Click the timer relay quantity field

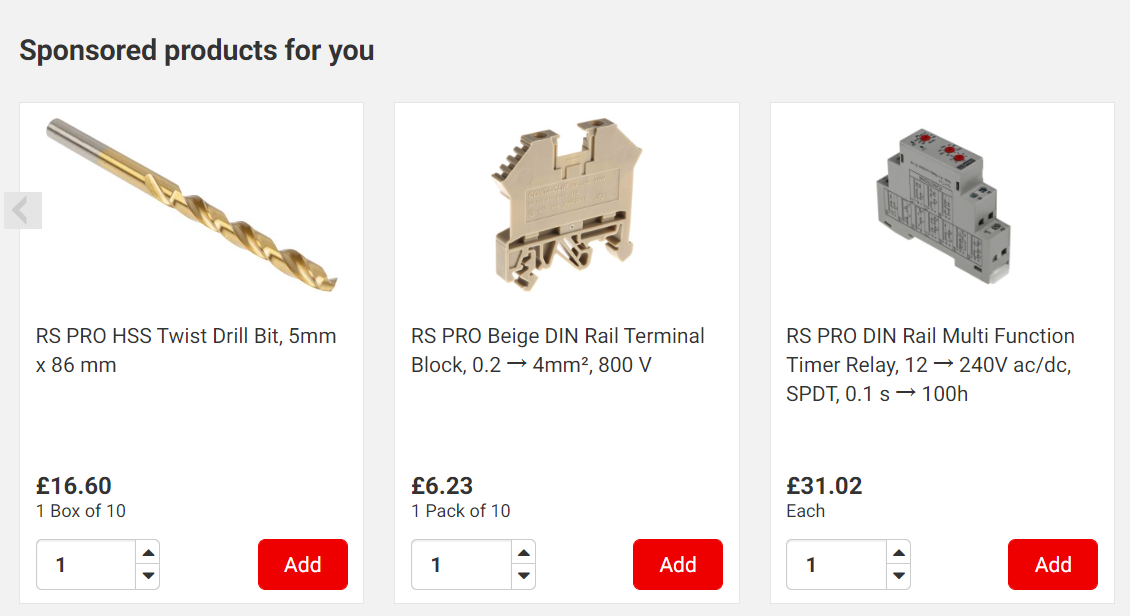coord(835,565)
